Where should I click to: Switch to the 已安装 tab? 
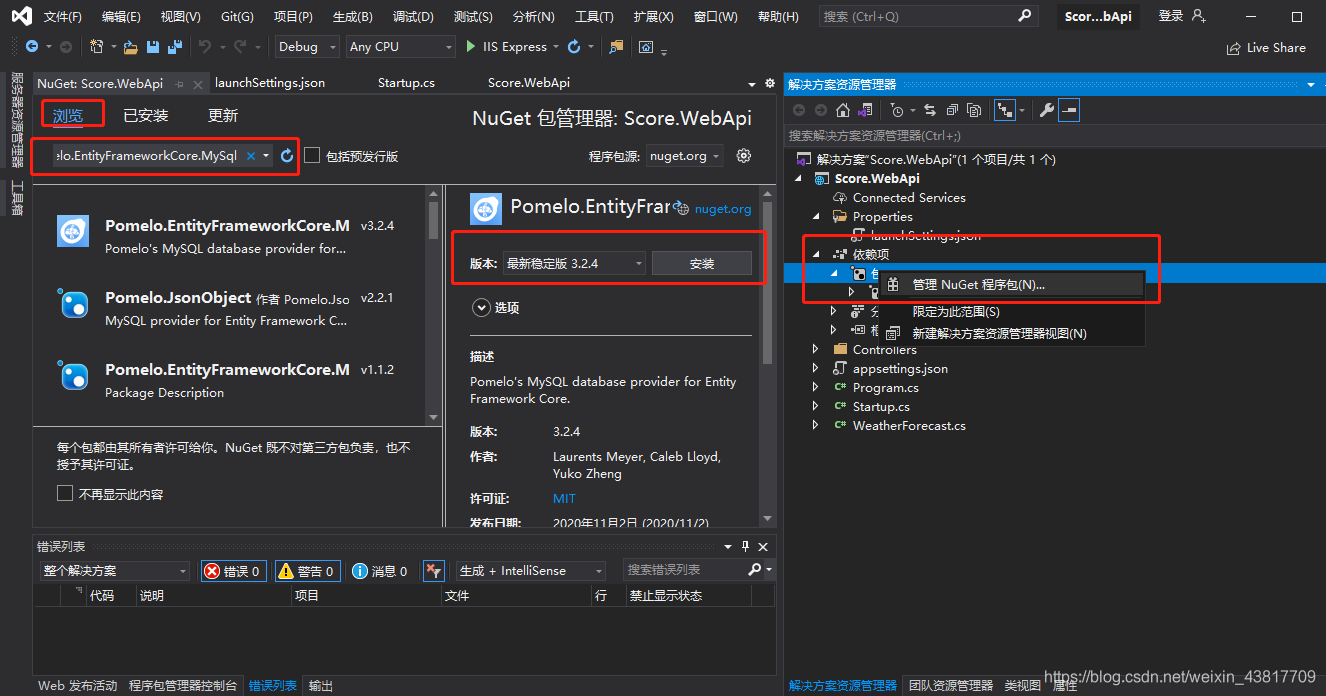(x=145, y=114)
